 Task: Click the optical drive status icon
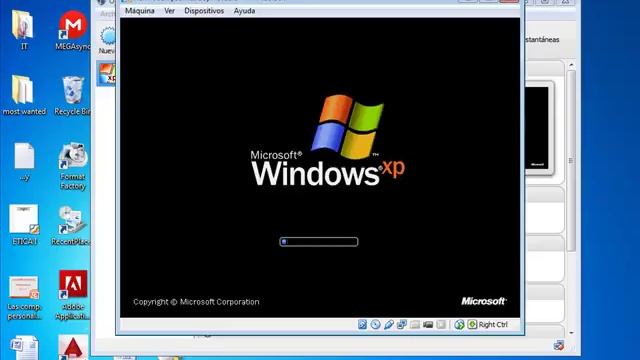376,324
